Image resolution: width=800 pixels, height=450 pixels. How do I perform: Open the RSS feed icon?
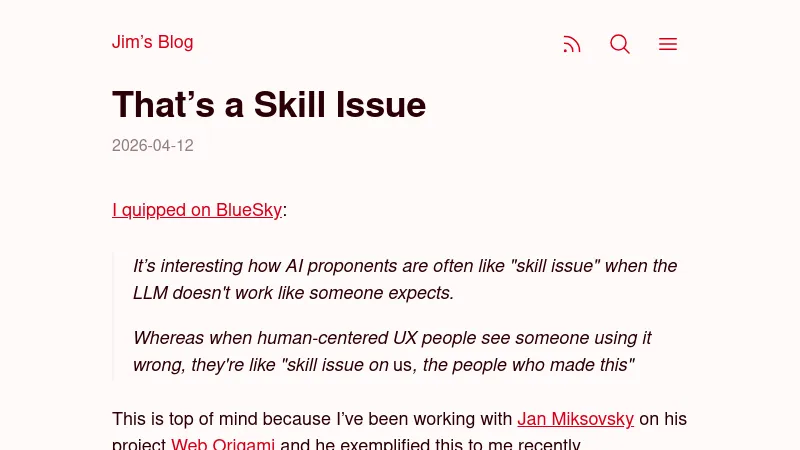click(x=572, y=44)
